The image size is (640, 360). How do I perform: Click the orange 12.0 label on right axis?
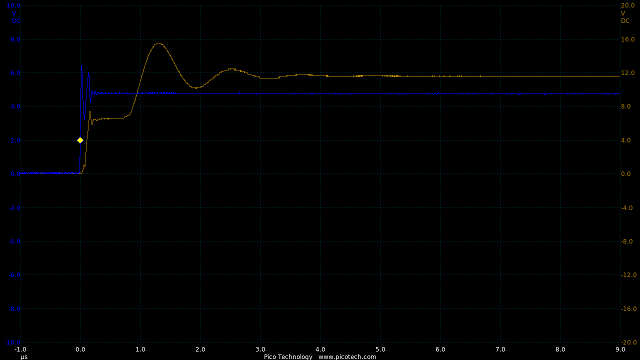(x=627, y=73)
